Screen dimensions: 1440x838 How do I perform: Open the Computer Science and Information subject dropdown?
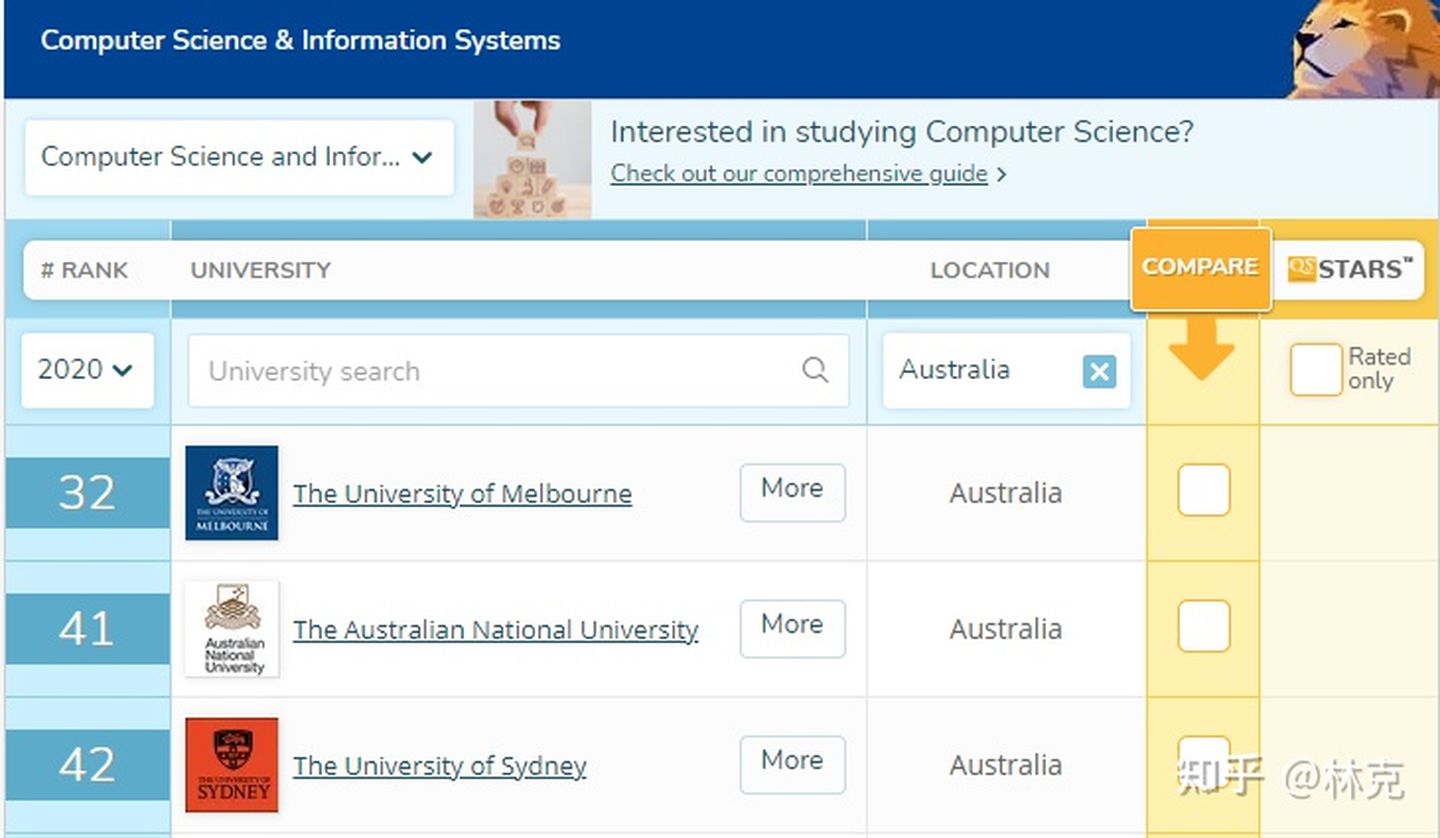(239, 157)
